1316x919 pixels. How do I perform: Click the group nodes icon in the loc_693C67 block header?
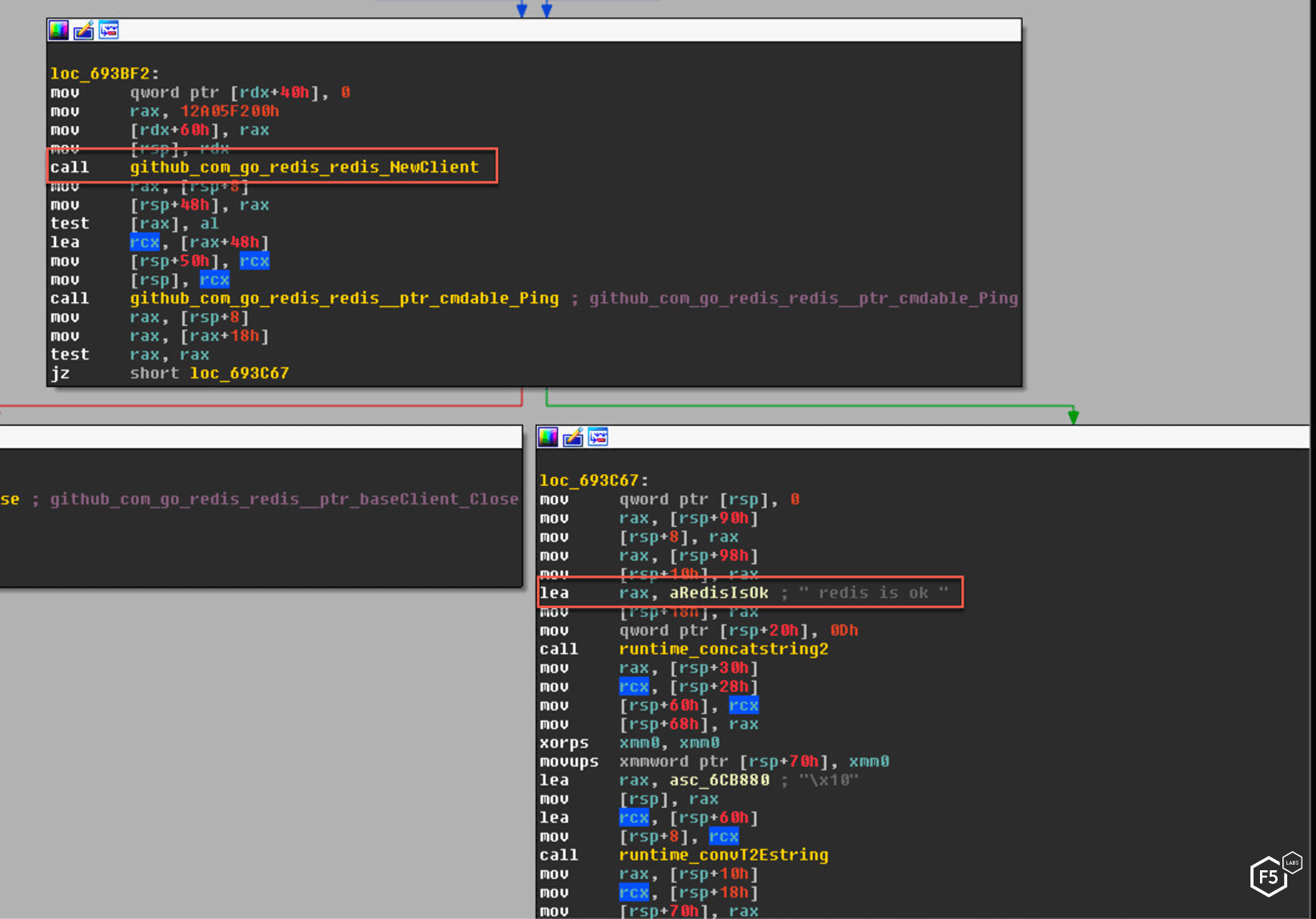point(598,437)
